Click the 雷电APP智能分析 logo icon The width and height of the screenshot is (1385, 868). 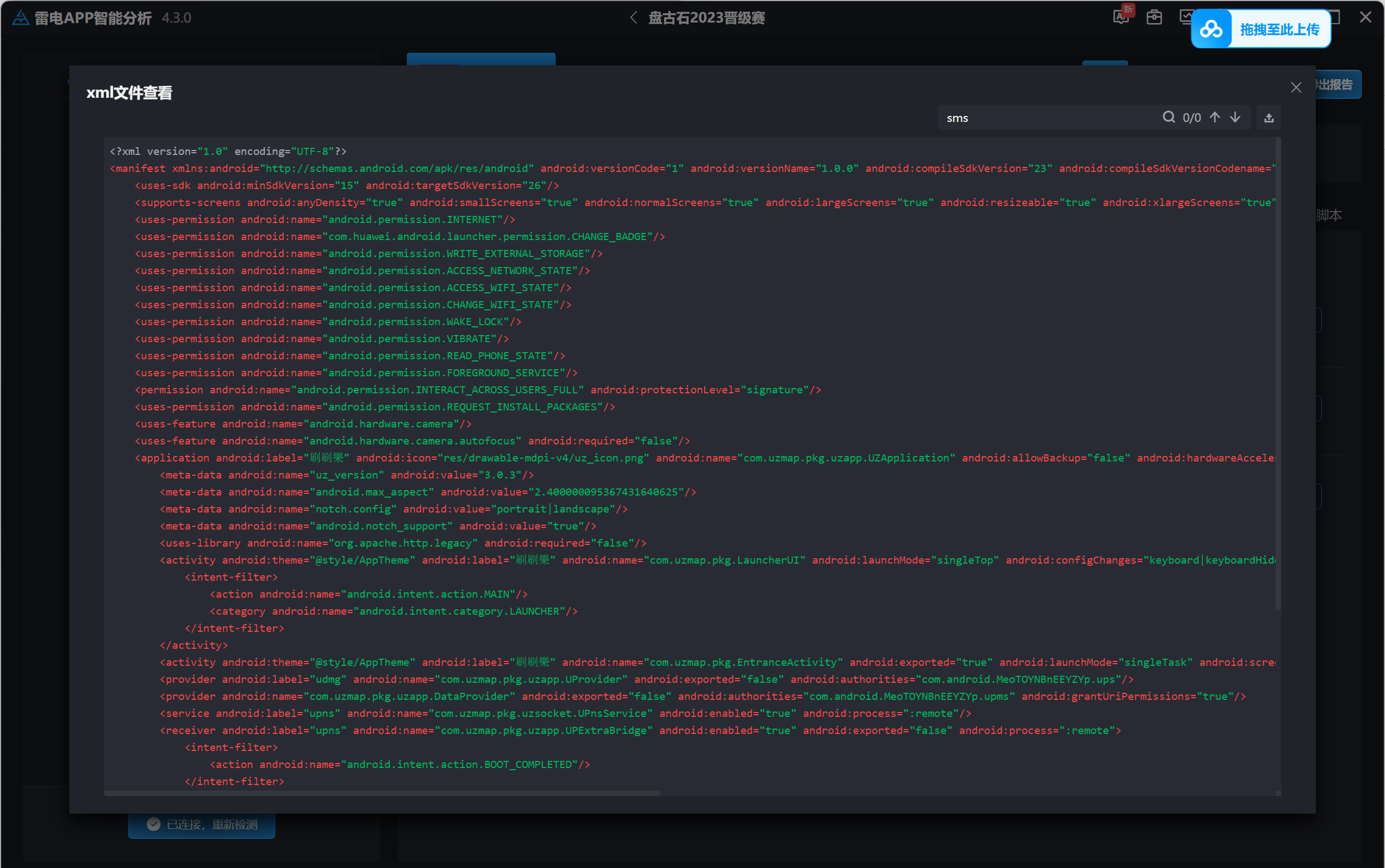[20, 18]
